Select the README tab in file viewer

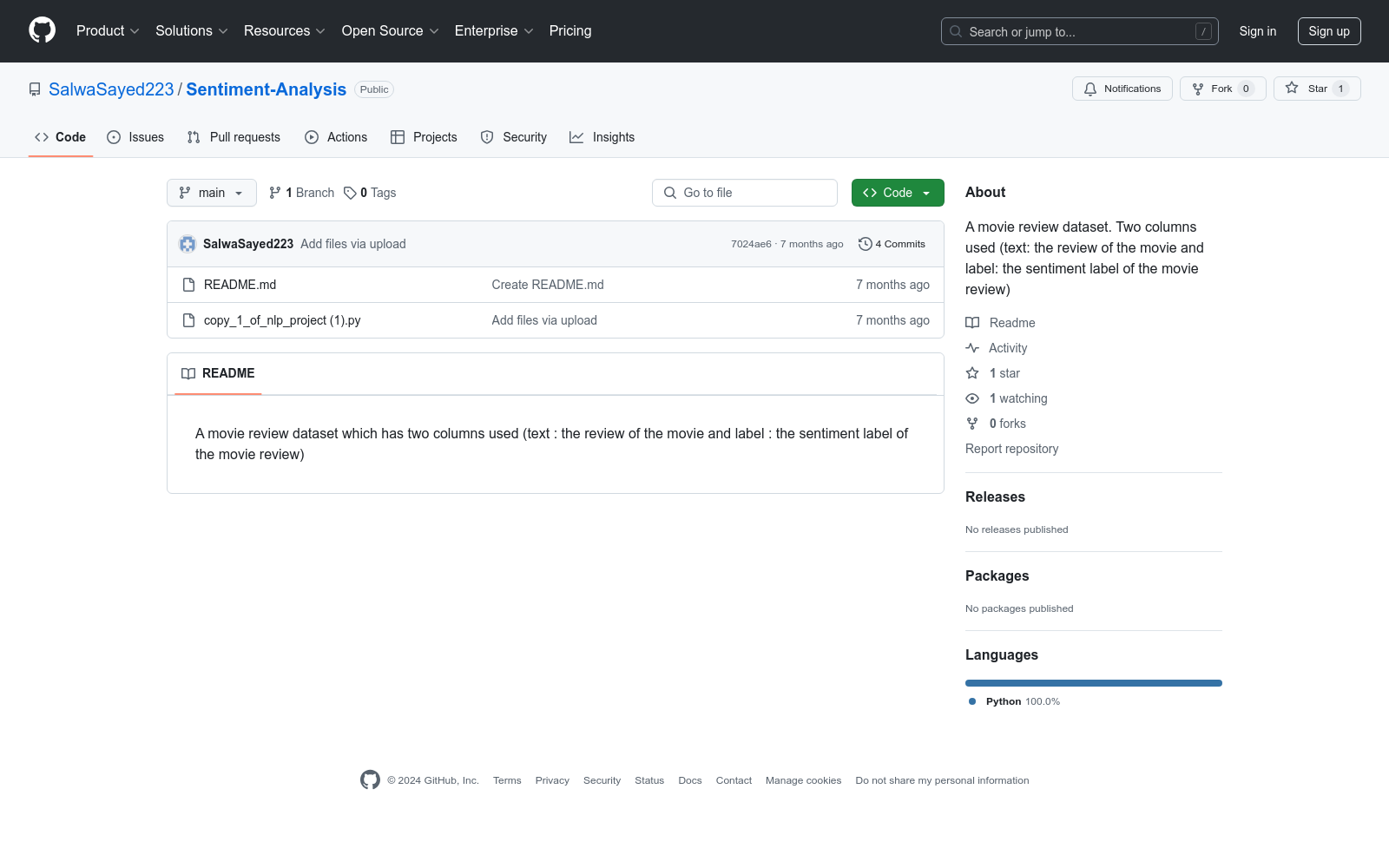[218, 373]
